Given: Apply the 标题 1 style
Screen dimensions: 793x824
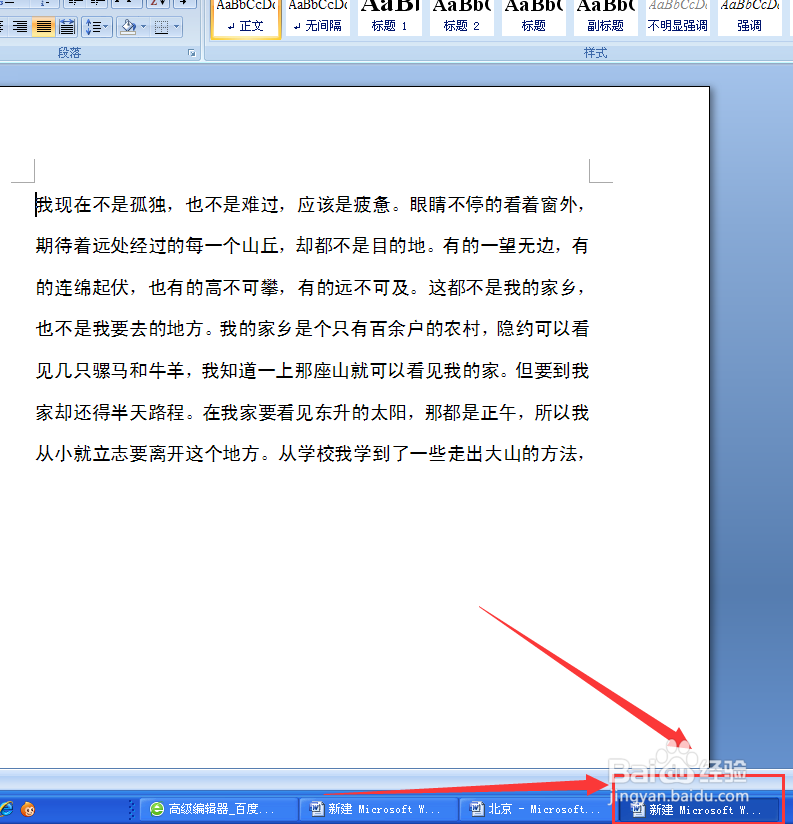Looking at the screenshot, I should pyautogui.click(x=389, y=18).
